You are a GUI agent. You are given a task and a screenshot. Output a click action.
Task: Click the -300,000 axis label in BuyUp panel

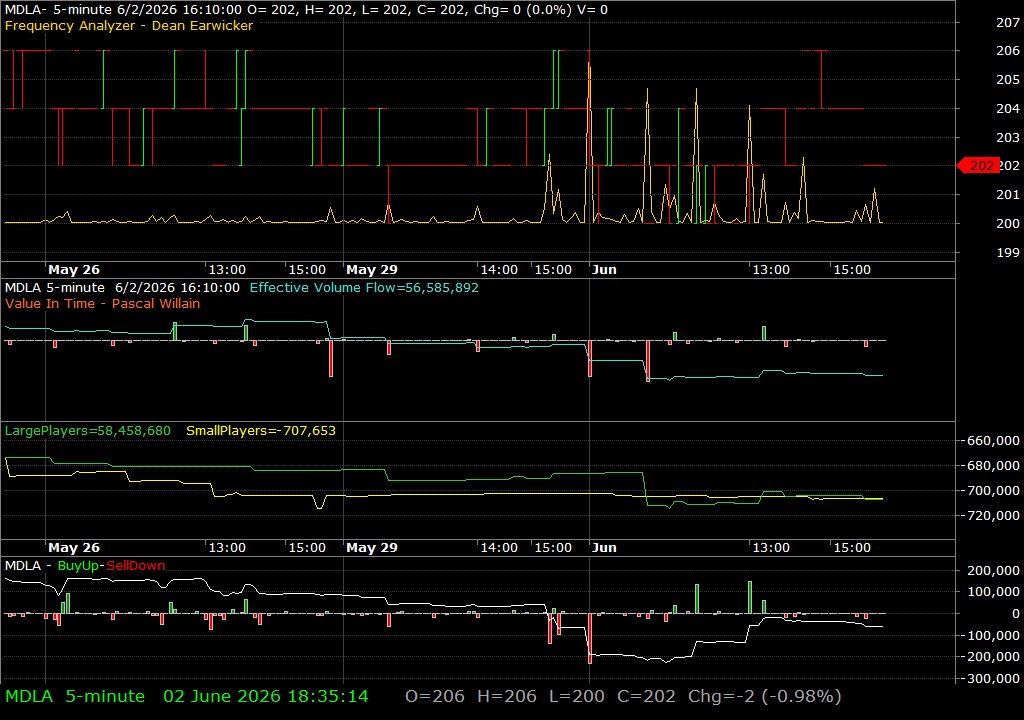[x=991, y=678]
